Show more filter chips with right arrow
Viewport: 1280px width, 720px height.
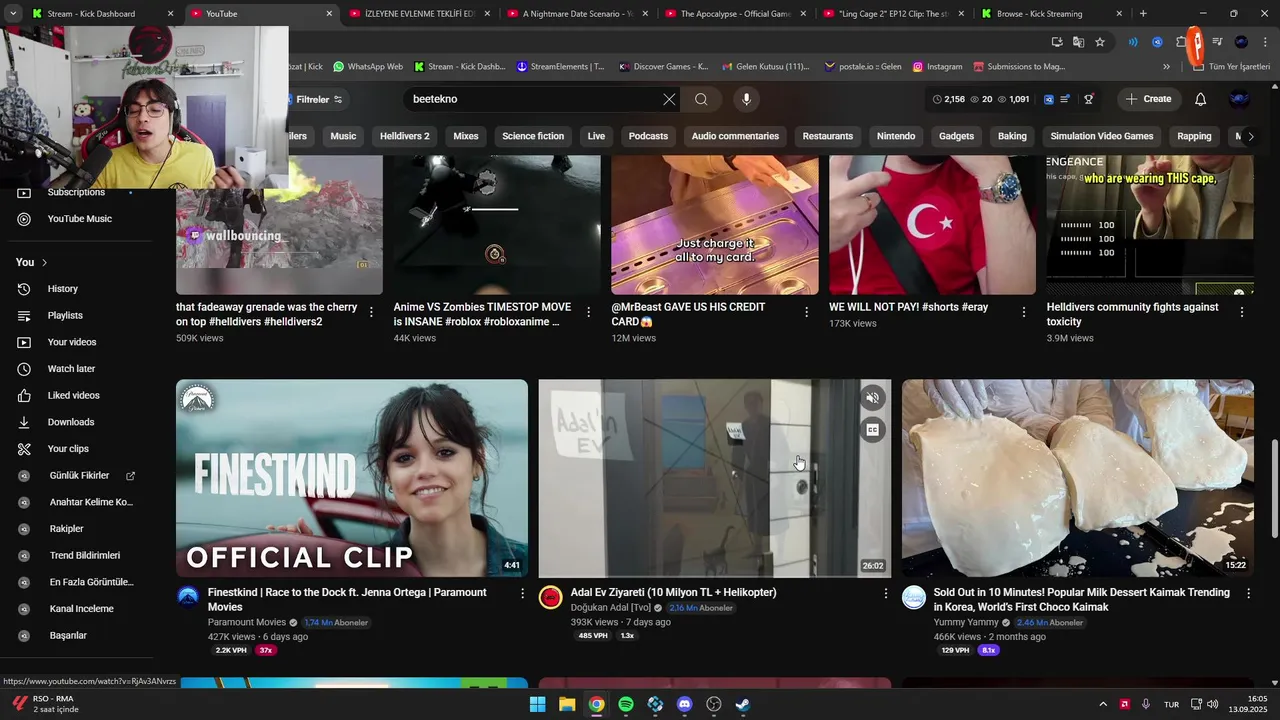(x=1250, y=136)
